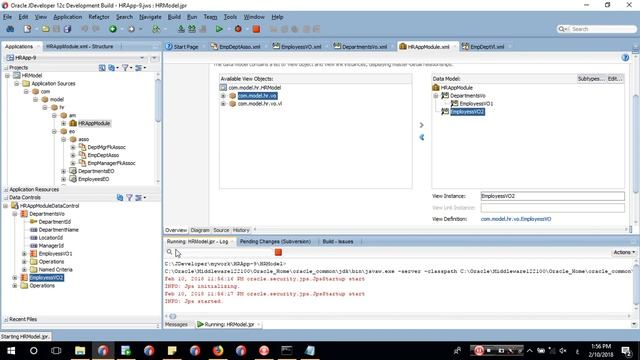Viewport: 640px width, 360px height.
Task: Expand EmployeesVO2 in Data Controls
Action: click(x=15, y=278)
